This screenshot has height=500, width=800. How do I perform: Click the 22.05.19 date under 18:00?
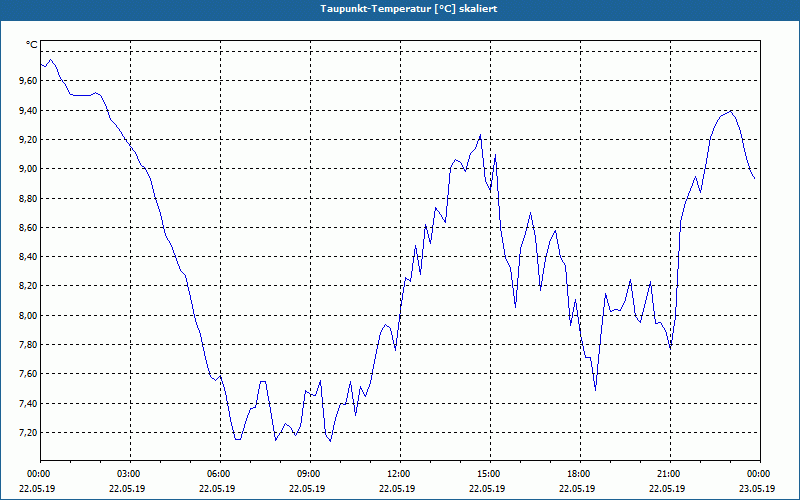click(x=577, y=488)
